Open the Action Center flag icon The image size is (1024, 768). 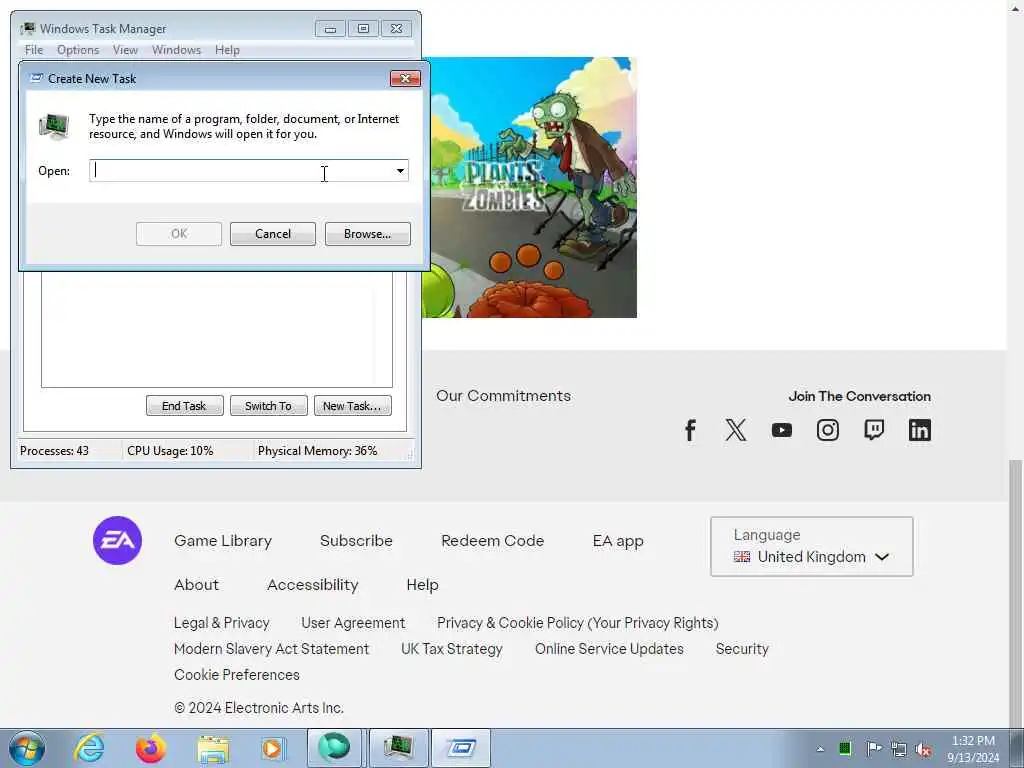(874, 748)
